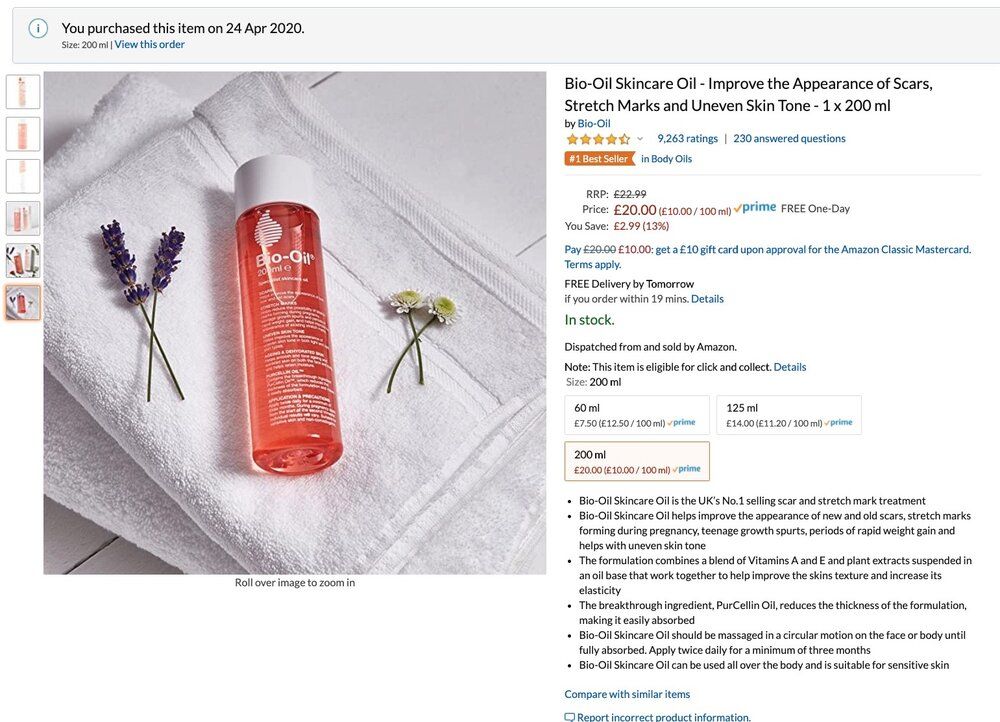1000x722 pixels.
Task: Open the 230 answered questions link
Action: click(789, 139)
